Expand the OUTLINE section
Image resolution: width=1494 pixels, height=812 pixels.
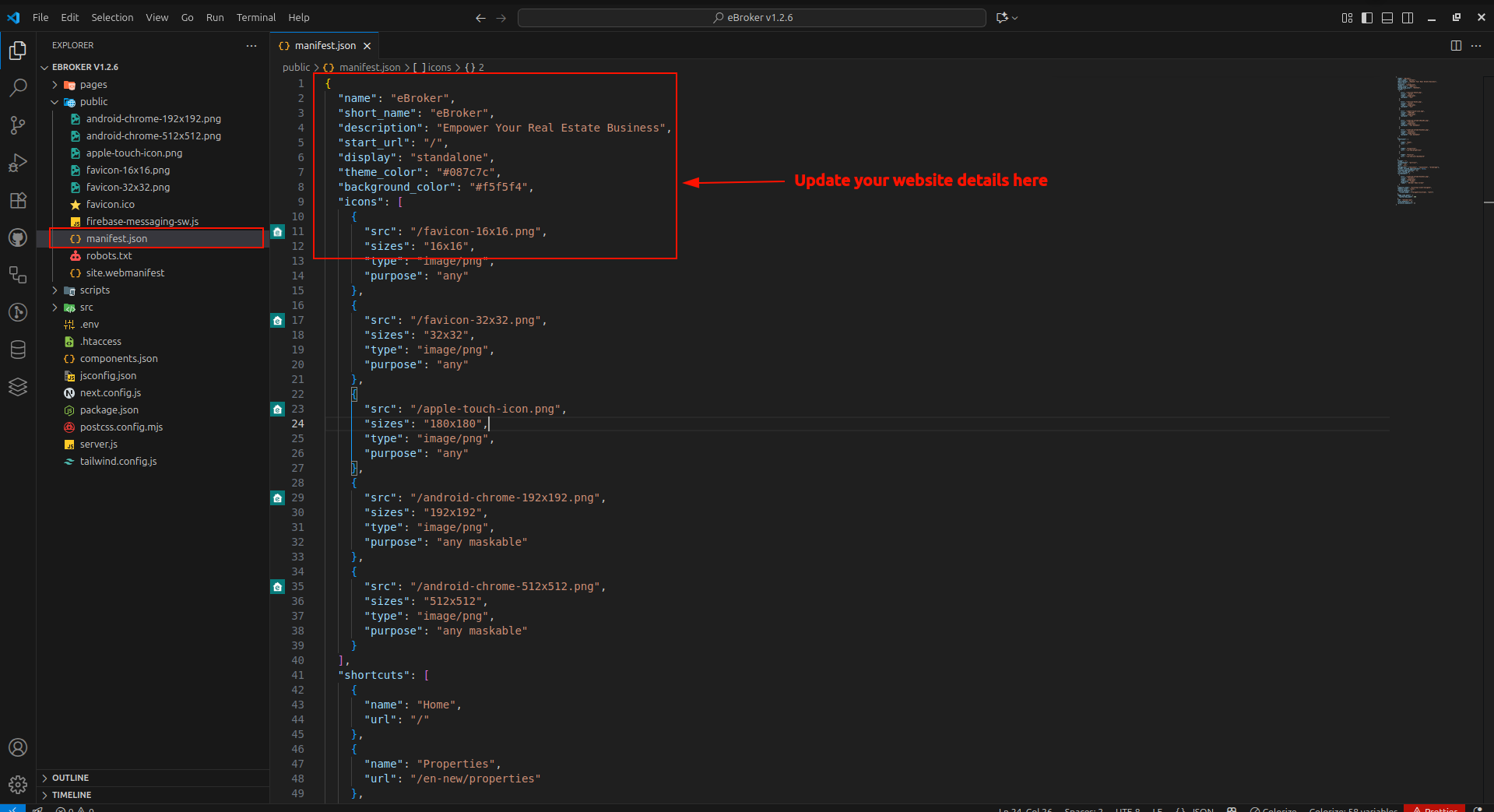[x=70, y=778]
